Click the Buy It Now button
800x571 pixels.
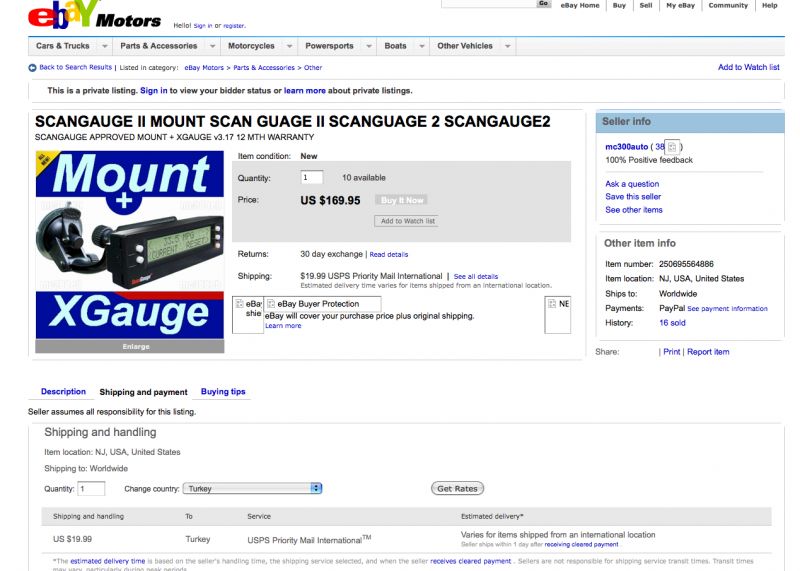point(401,200)
